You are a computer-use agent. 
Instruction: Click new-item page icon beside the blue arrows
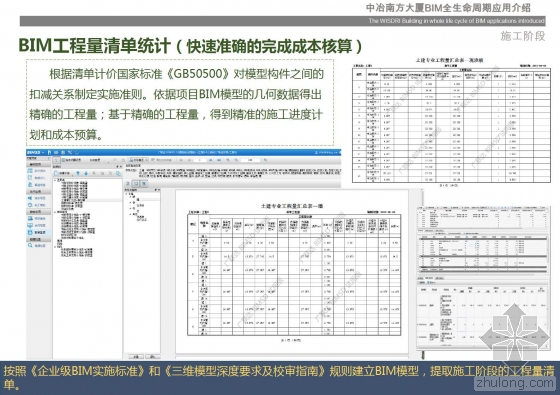click(x=56, y=173)
